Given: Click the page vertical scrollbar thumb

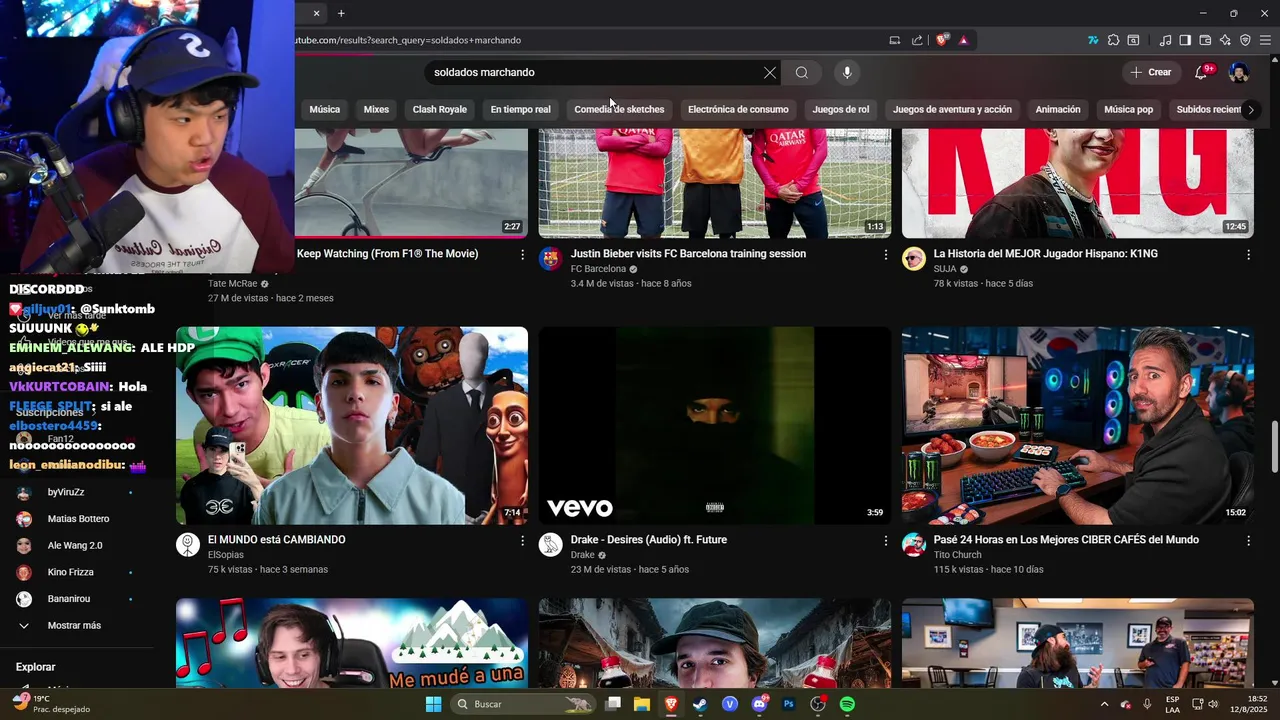Looking at the screenshot, I should click(1274, 447).
